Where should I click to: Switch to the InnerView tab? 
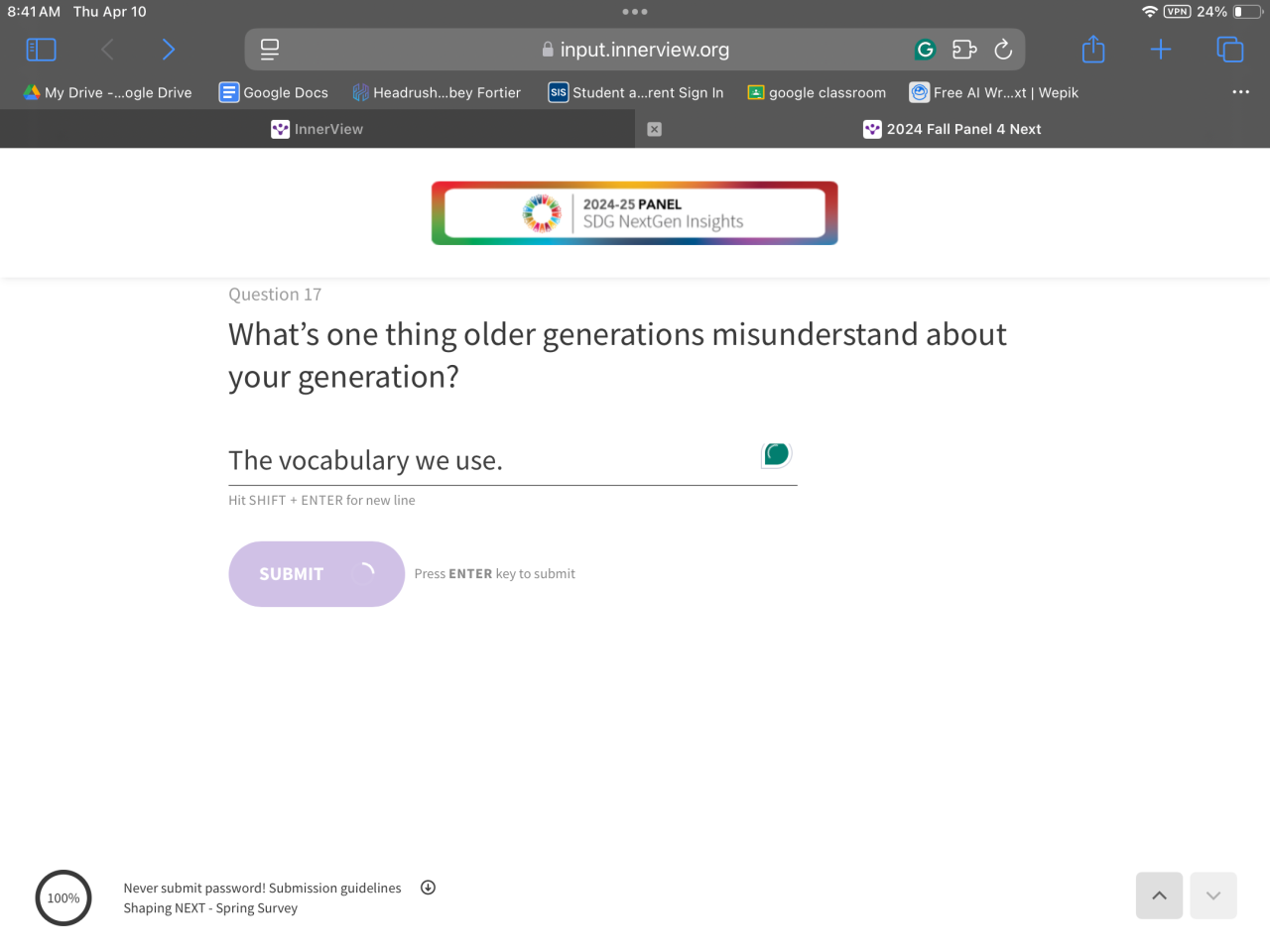317,129
